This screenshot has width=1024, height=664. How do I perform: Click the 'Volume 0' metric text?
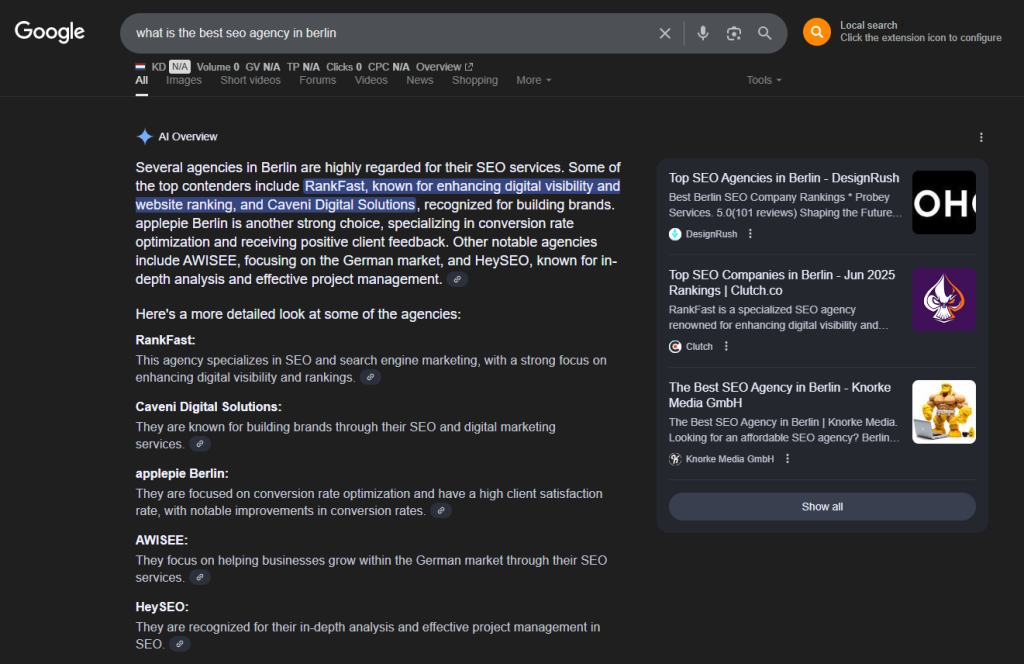coord(218,67)
